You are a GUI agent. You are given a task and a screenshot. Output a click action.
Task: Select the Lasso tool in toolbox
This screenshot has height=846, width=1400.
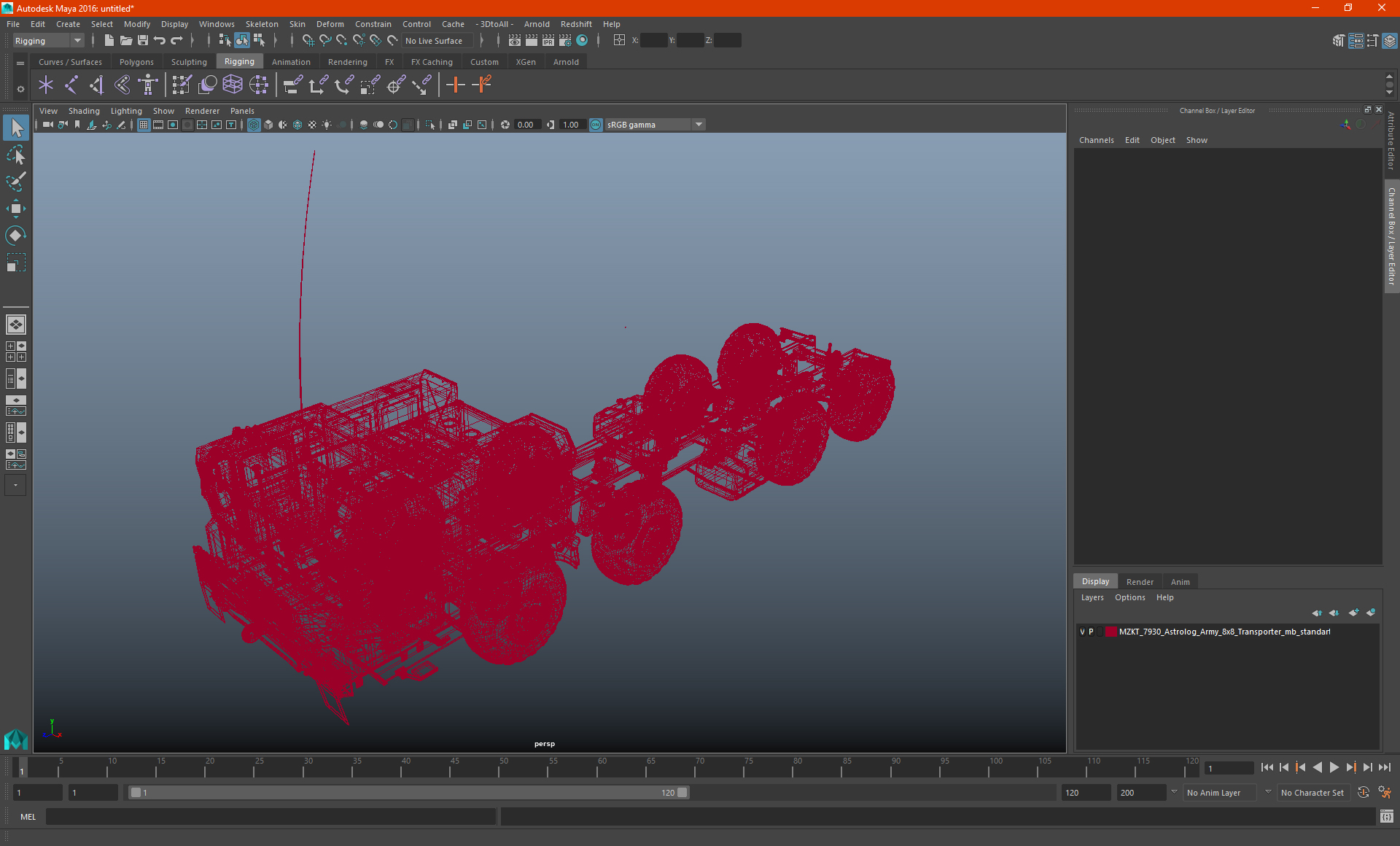point(15,155)
